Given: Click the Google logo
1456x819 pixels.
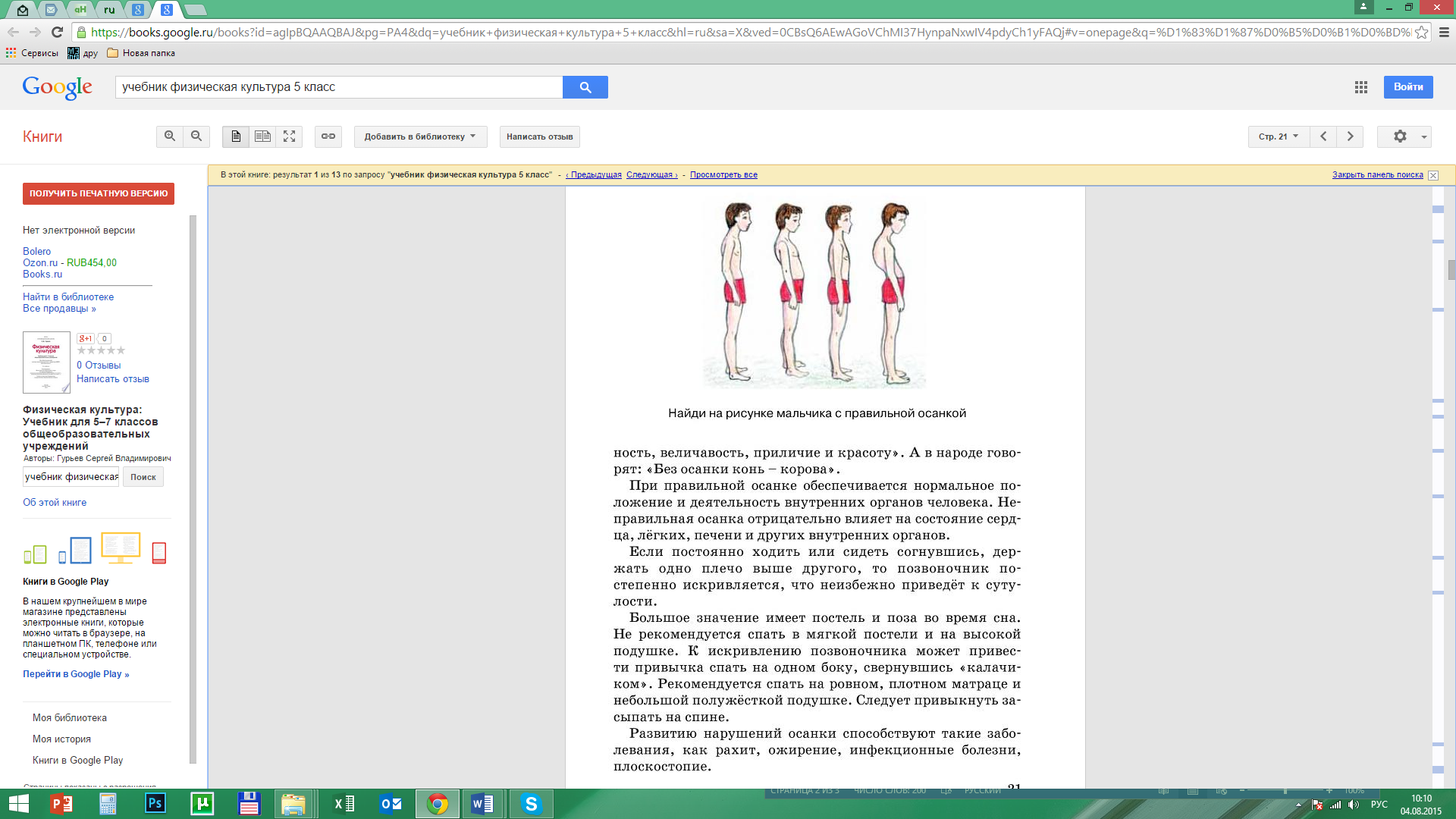Looking at the screenshot, I should pos(58,87).
